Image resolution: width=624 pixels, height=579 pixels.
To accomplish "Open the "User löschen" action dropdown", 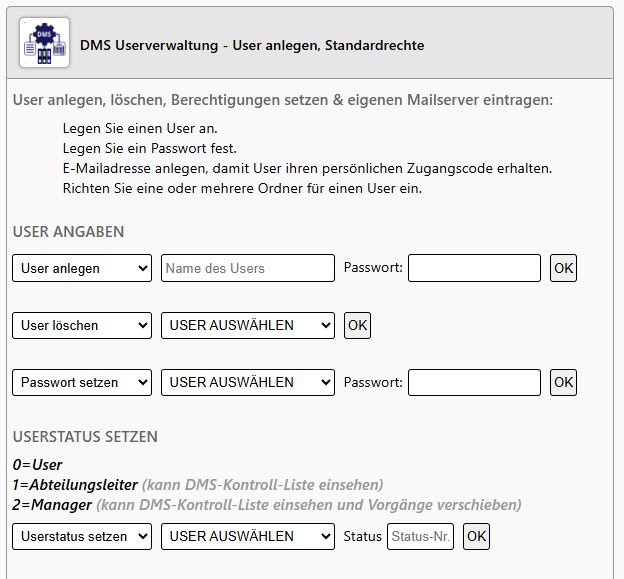I will tap(82, 325).
